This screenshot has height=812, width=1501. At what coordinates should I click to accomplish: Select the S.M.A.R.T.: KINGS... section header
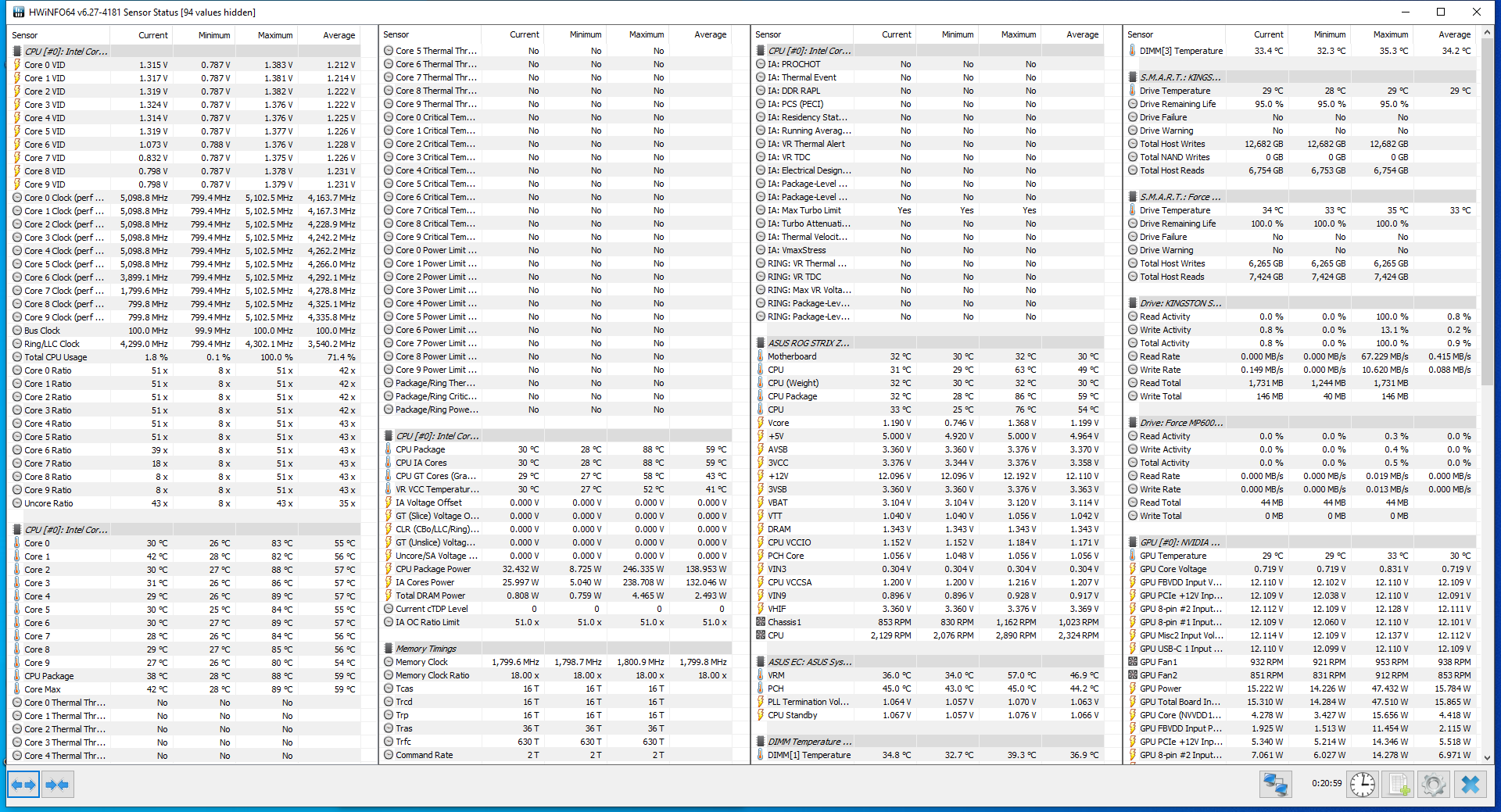click(x=1301, y=77)
